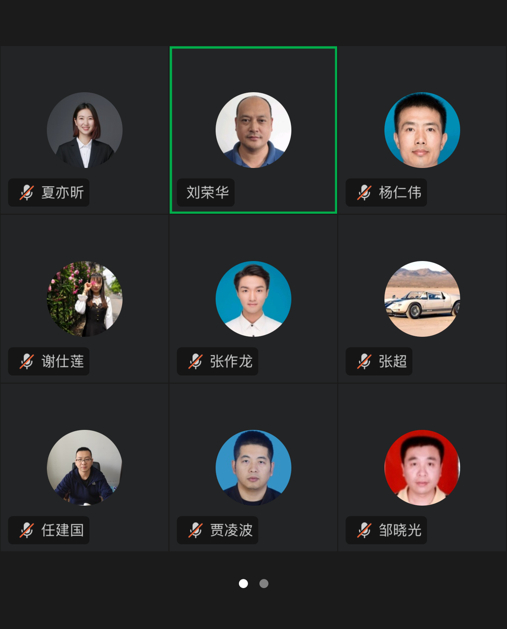Screen dimensions: 507x629
Task: Tap 刘荣华 speaker avatar
Action: [254, 130]
